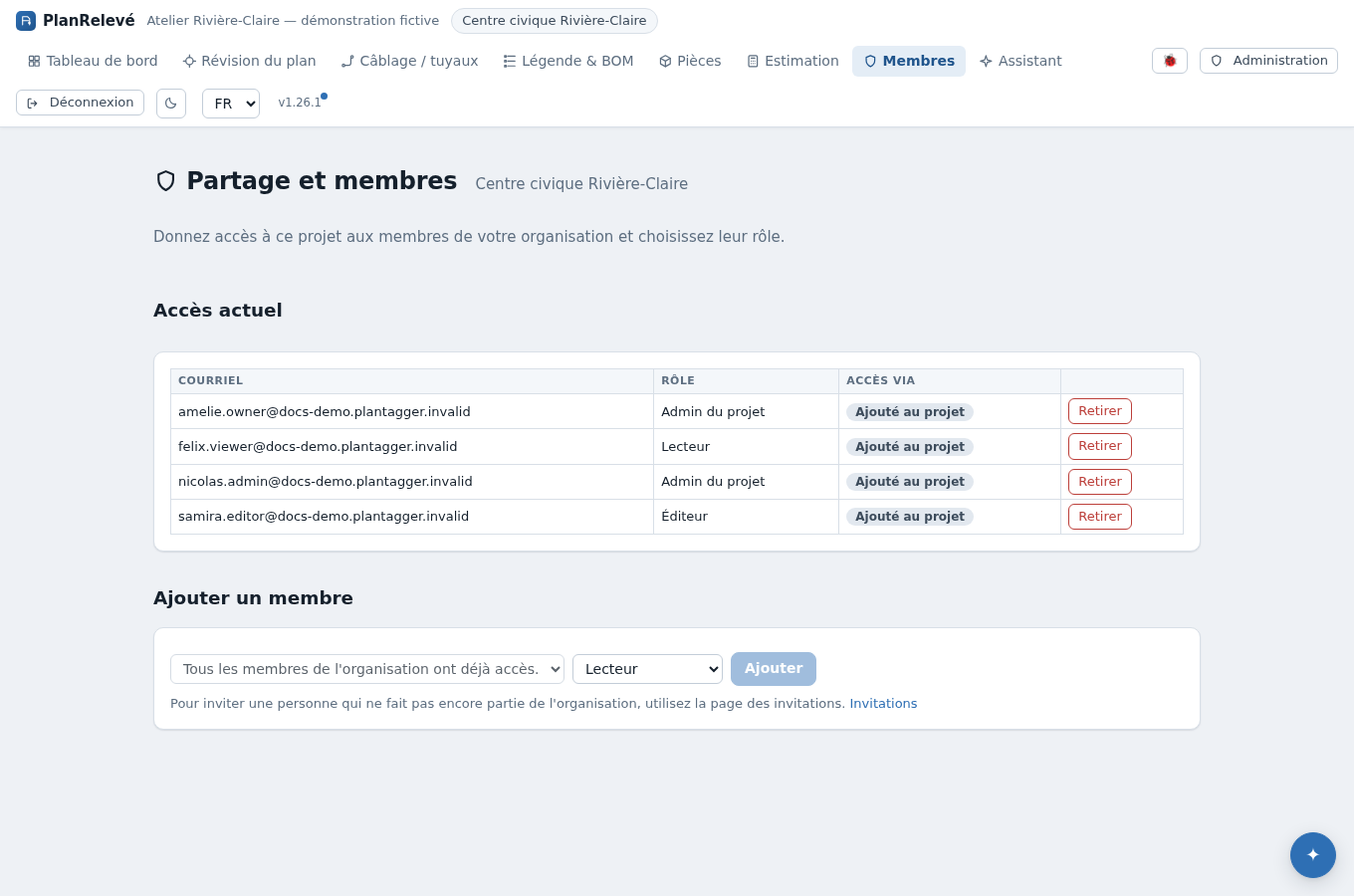Open the member selection dropdown
Viewport: 1354px width, 896px height.
point(367,669)
